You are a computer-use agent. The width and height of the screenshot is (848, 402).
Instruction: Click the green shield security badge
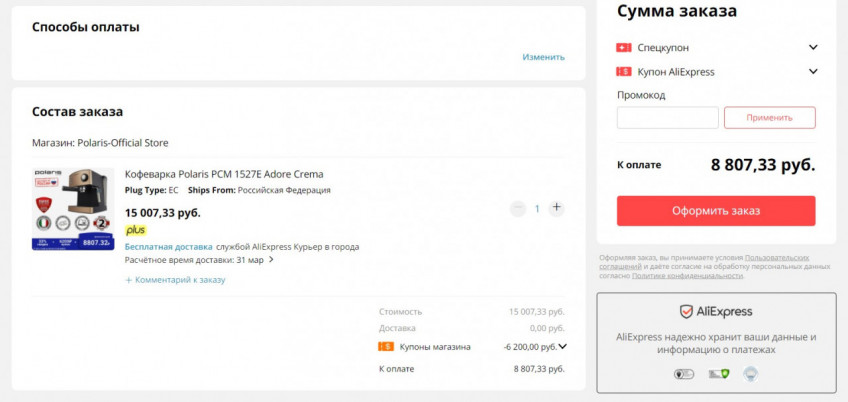(x=718, y=374)
